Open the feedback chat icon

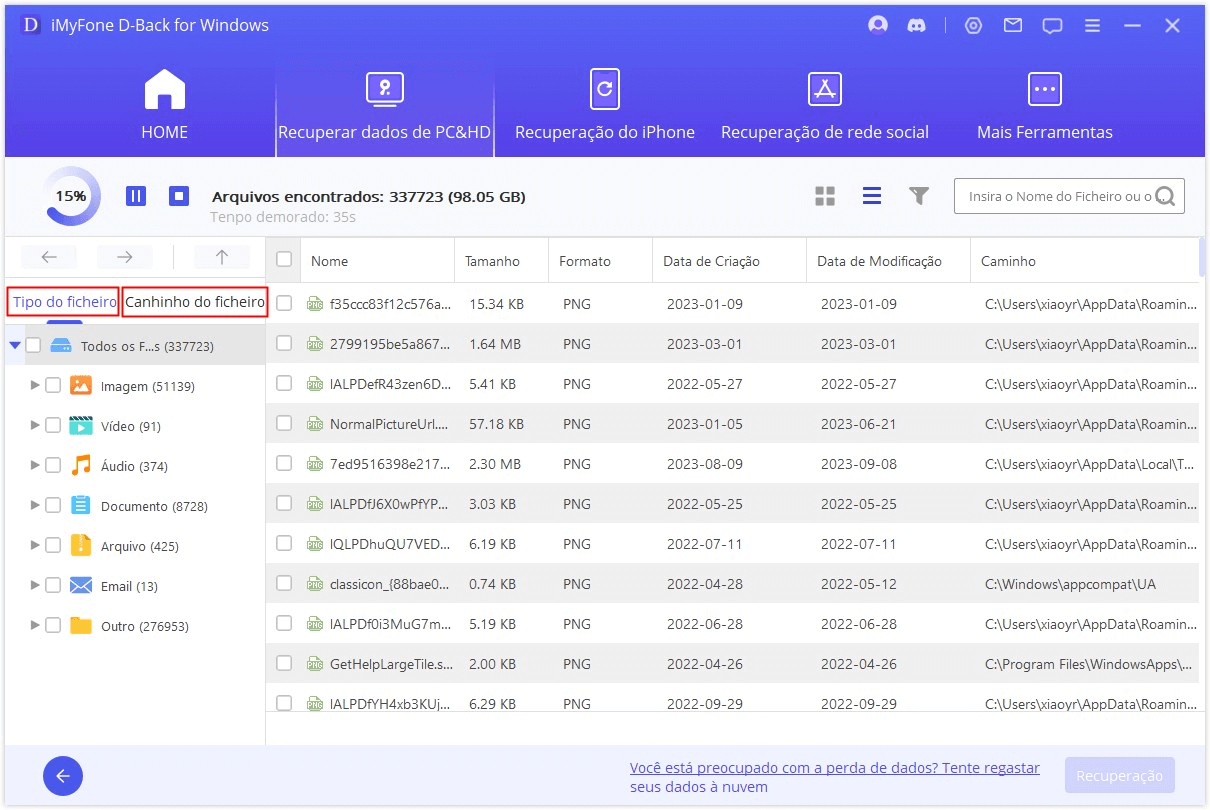point(1052,26)
